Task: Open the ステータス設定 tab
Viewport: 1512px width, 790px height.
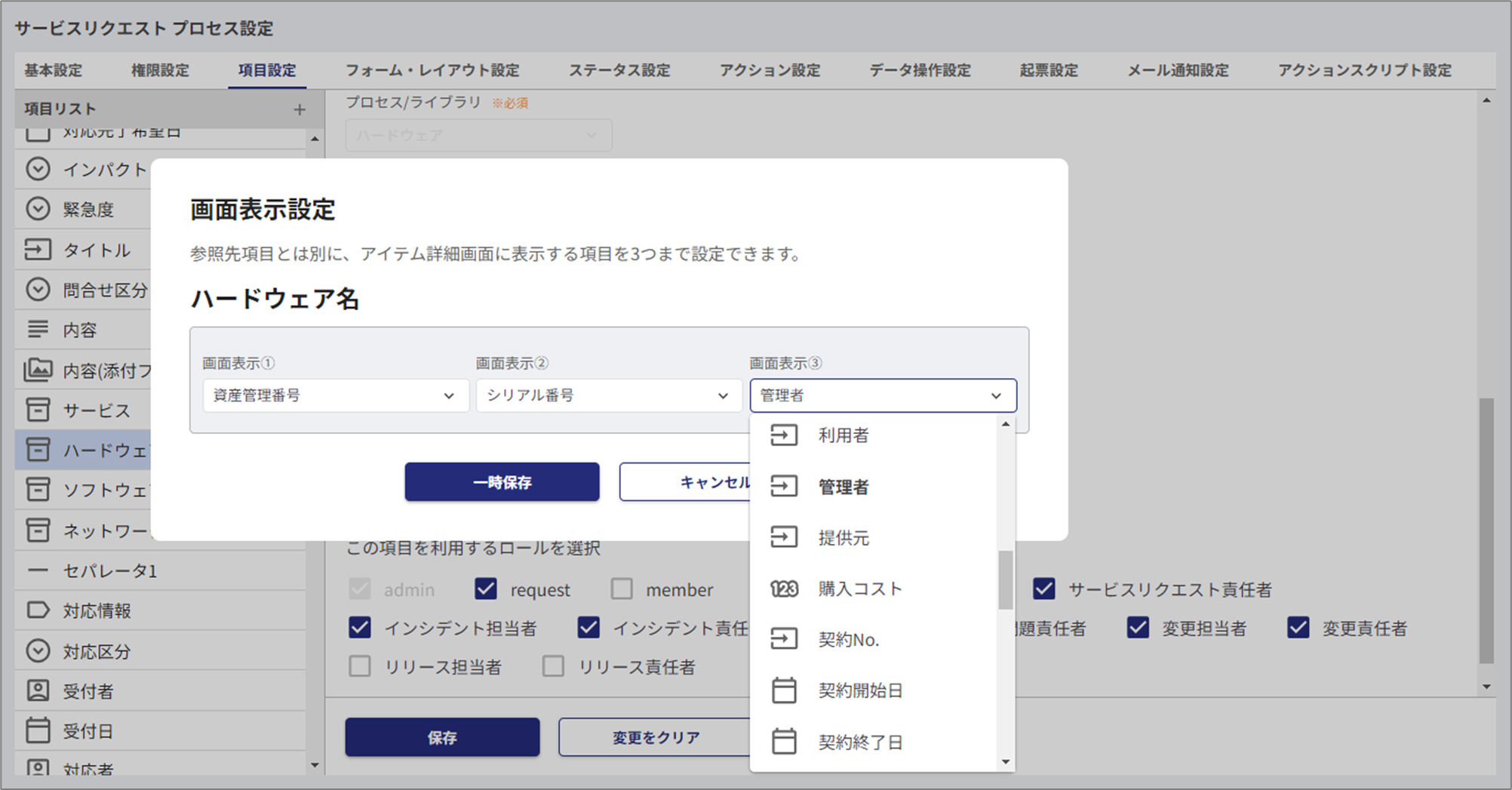Action: [619, 71]
